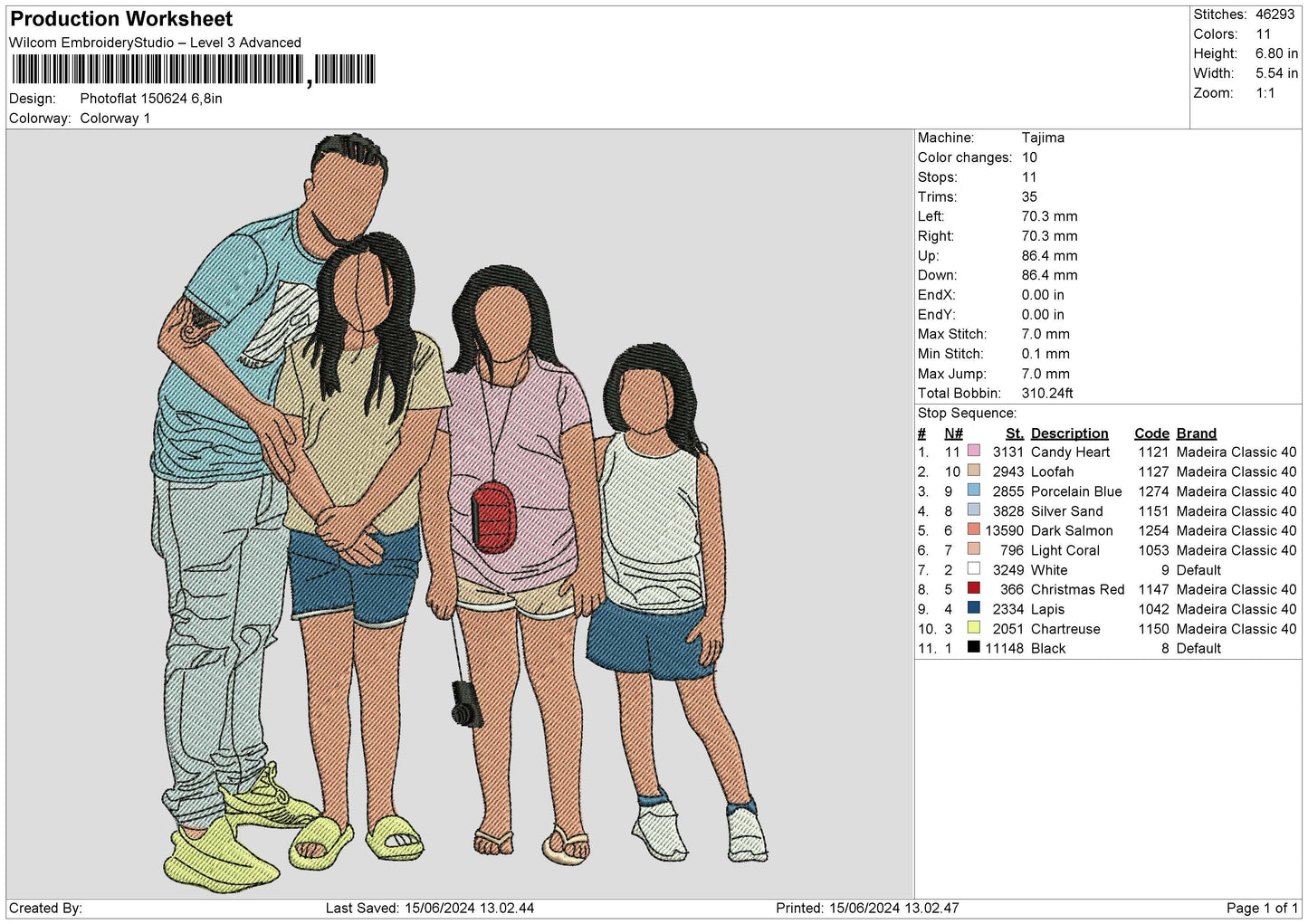
Task: Click the 'Production Worksheet' title
Action: click(121, 19)
